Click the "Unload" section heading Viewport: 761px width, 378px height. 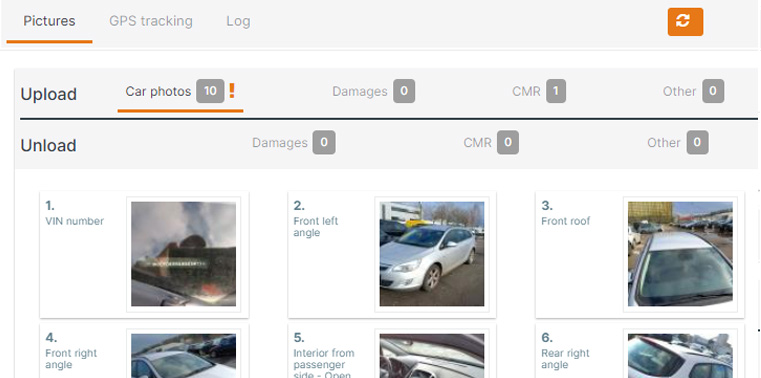point(49,146)
